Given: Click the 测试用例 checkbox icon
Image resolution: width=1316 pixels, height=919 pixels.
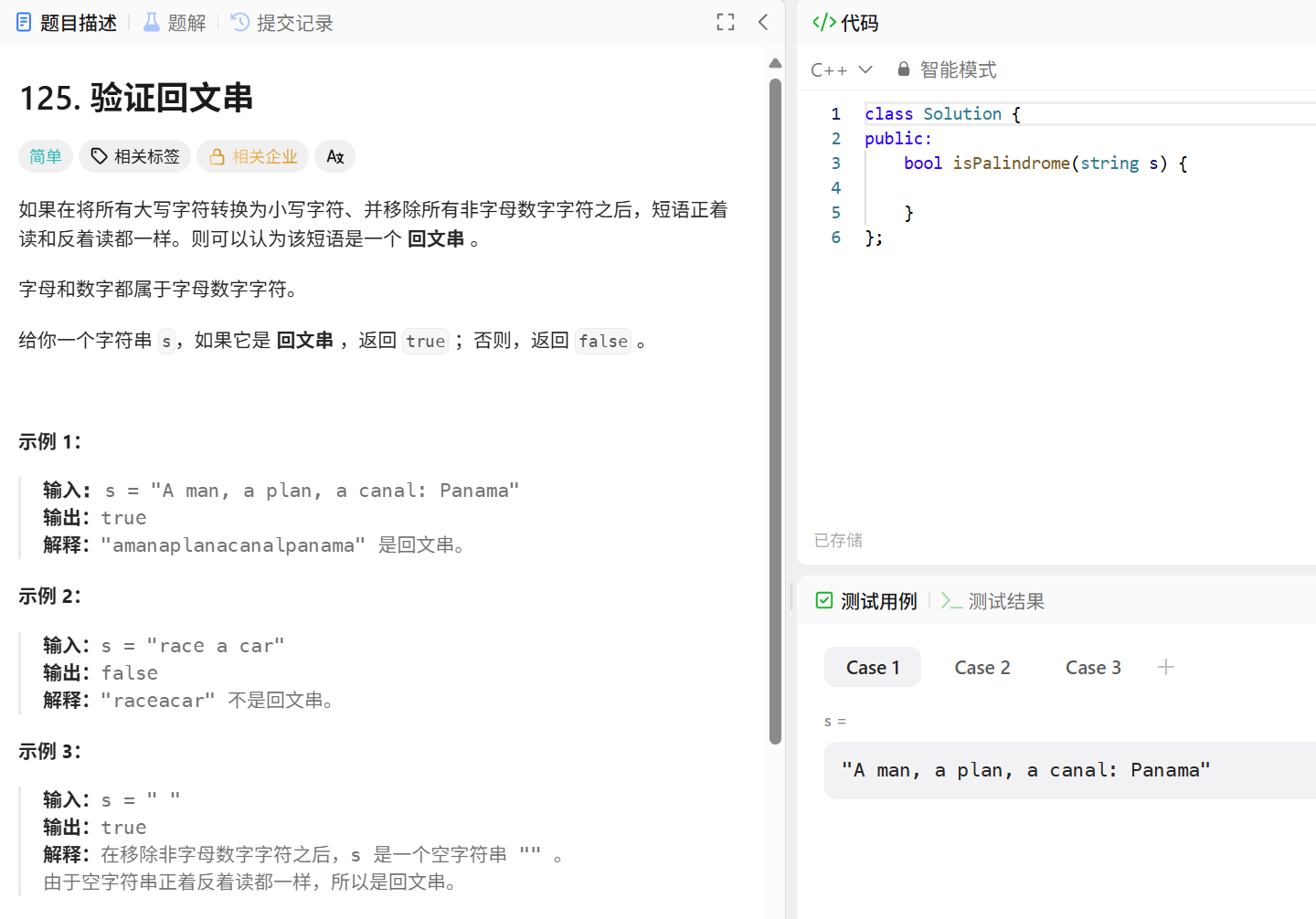Looking at the screenshot, I should click(824, 600).
